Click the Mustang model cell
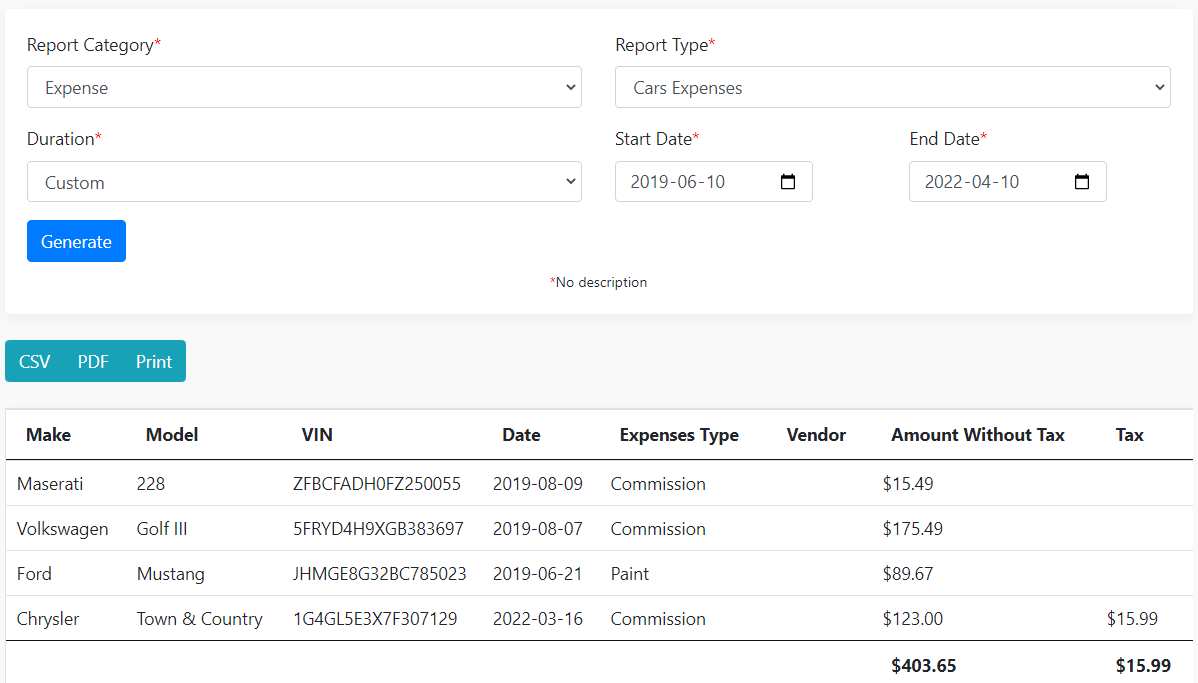This screenshot has height=683, width=1198. tap(170, 574)
